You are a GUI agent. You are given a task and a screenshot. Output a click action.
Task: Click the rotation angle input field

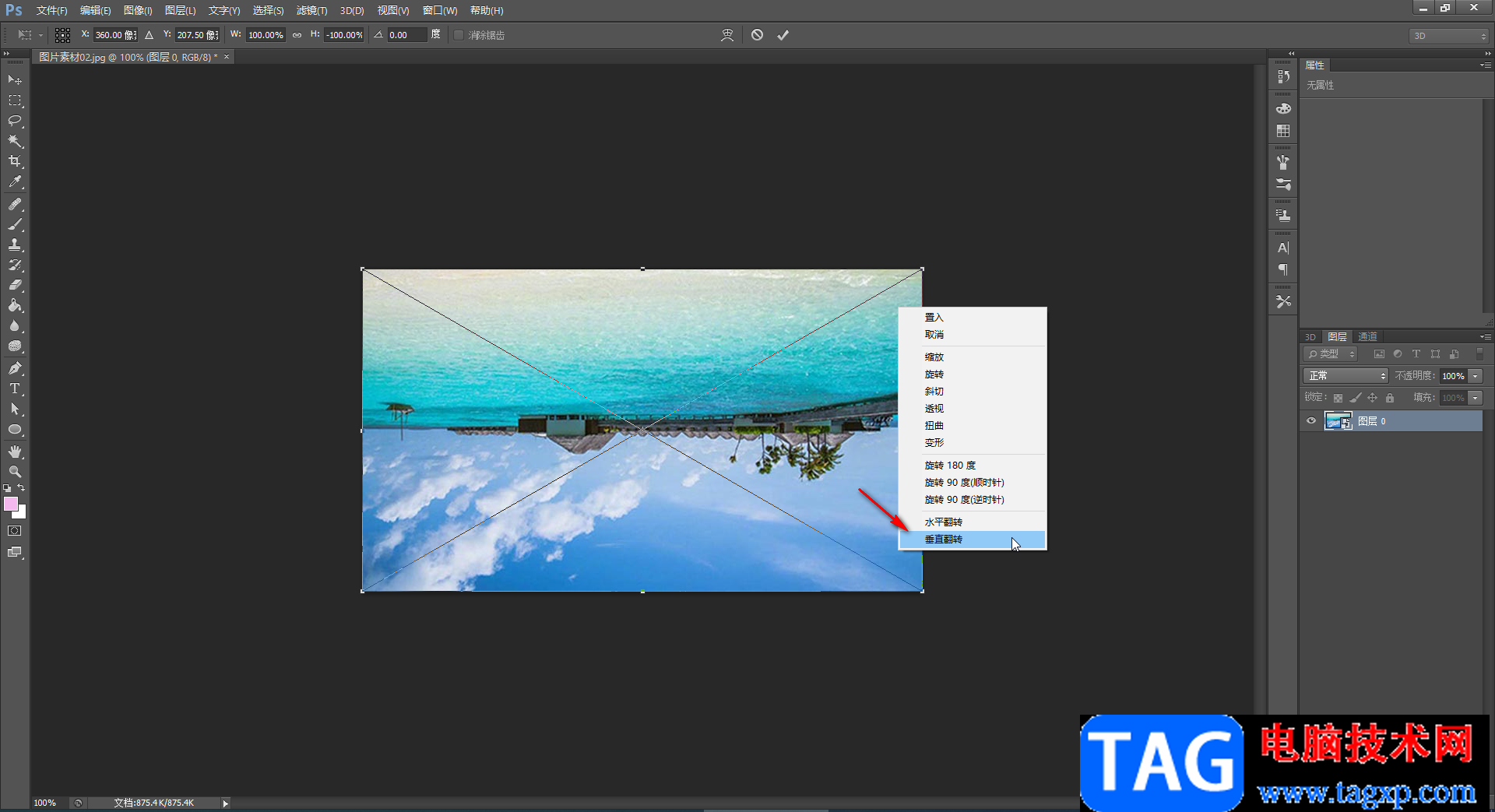tap(406, 35)
